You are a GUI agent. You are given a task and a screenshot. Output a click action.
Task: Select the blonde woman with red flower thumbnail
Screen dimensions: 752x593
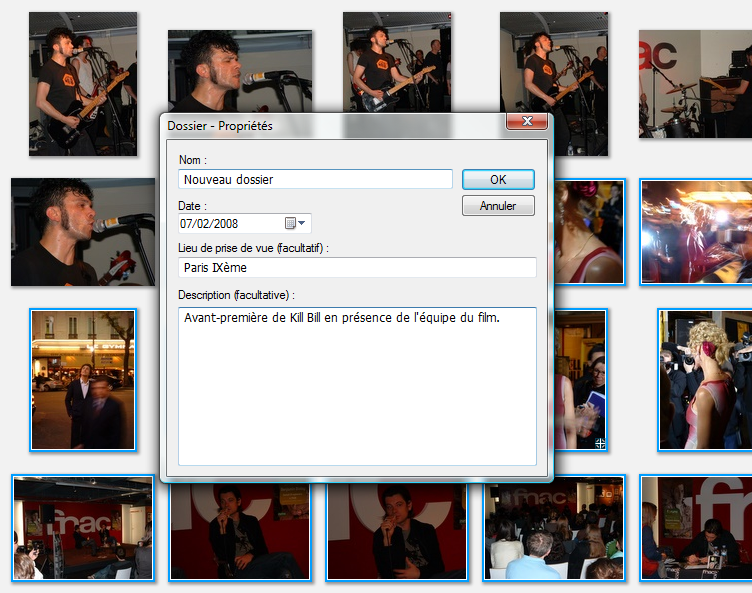pyautogui.click(x=705, y=380)
